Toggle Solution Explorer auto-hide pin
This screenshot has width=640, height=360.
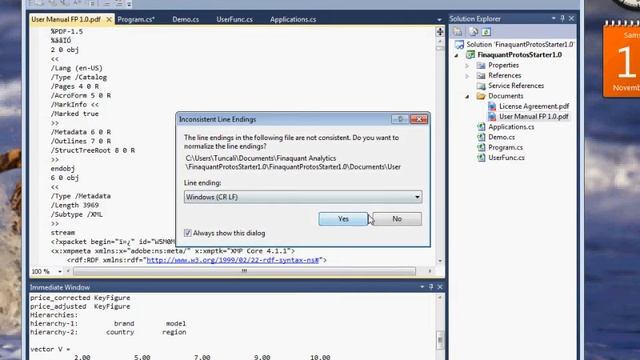pos(562,18)
